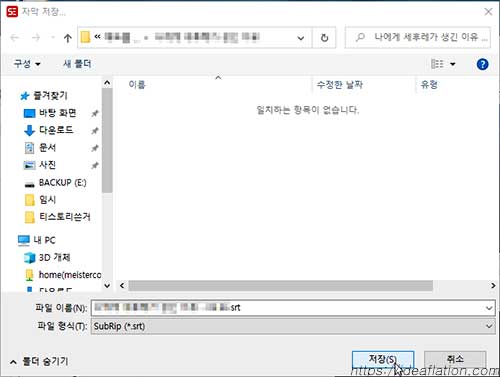Viewport: 500px width, 377px height.
Task: Select 내 PC in the navigation pane
Action: (37, 240)
